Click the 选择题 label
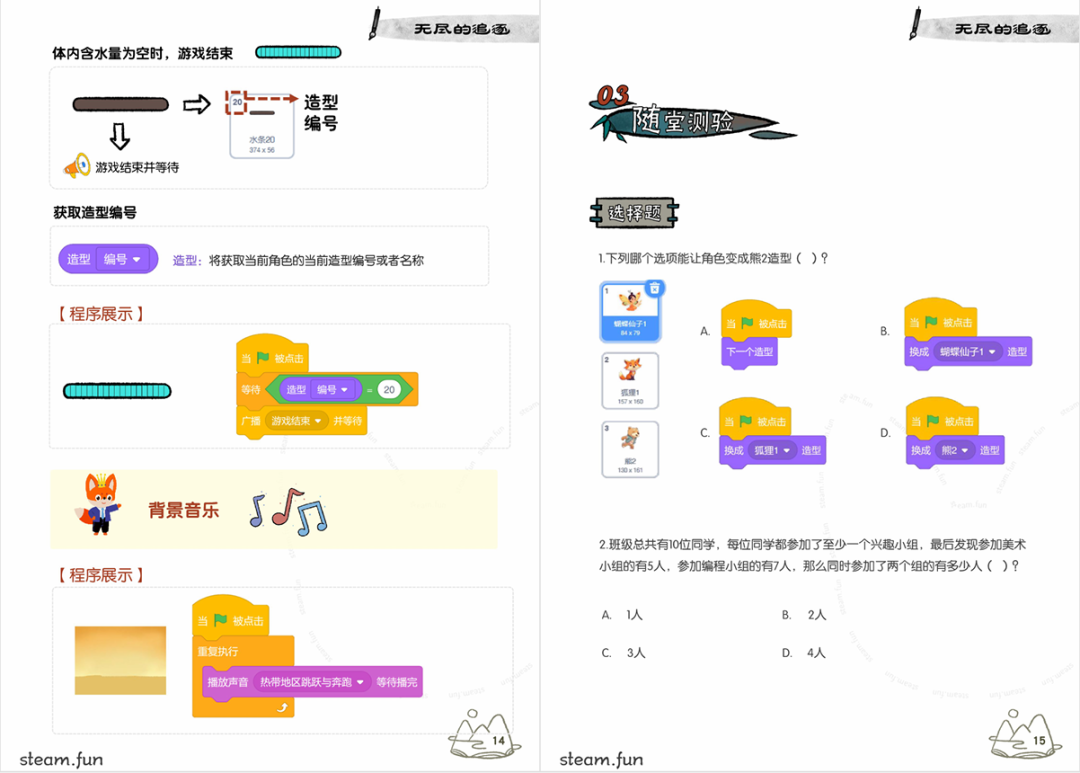This screenshot has width=1080, height=773. [x=634, y=213]
